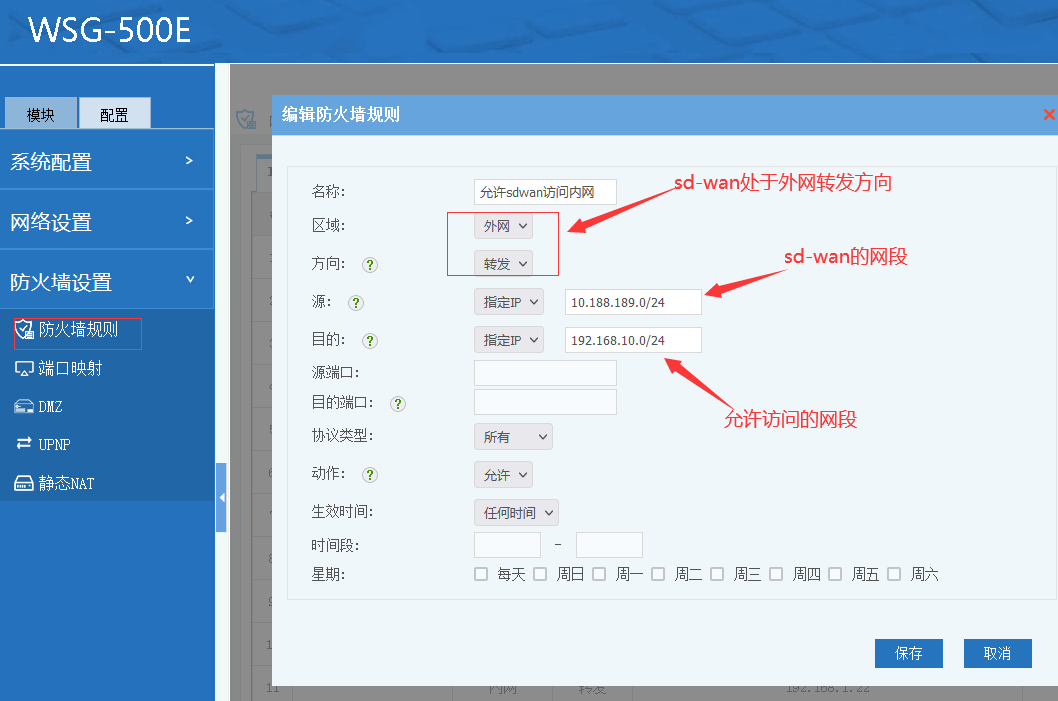Enable the 周三 weekday checkbox
This screenshot has height=701, width=1058.
coord(717,574)
